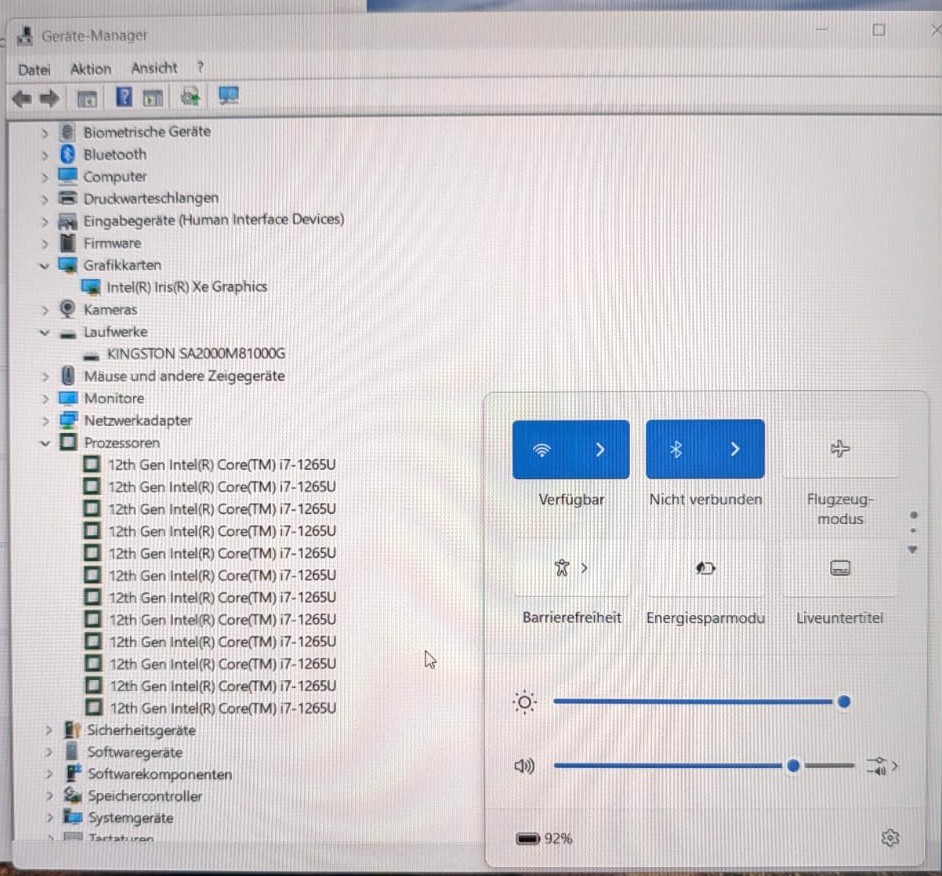The height and width of the screenshot is (876, 942).
Task: Open the Aktion menu
Action: 91,69
